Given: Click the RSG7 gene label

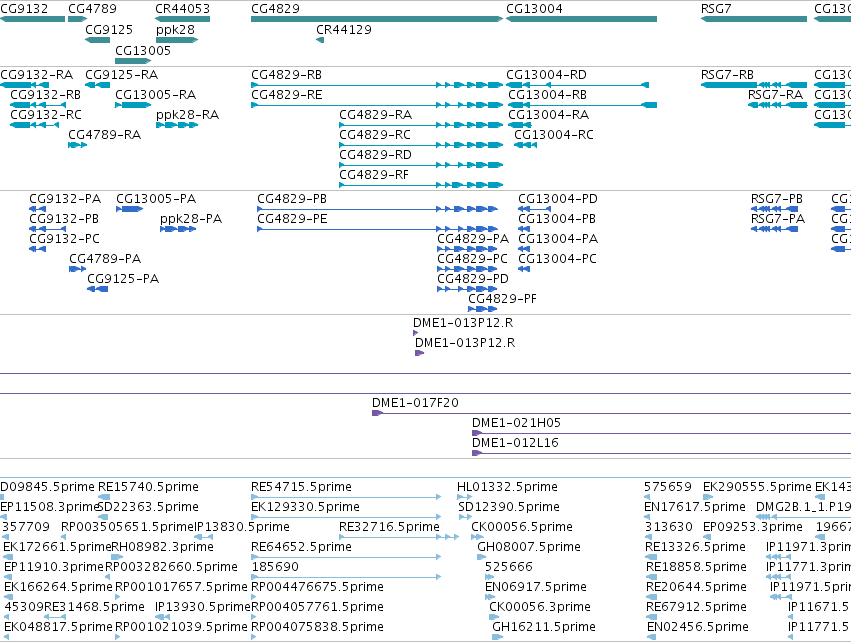Looking at the screenshot, I should 716,9.
